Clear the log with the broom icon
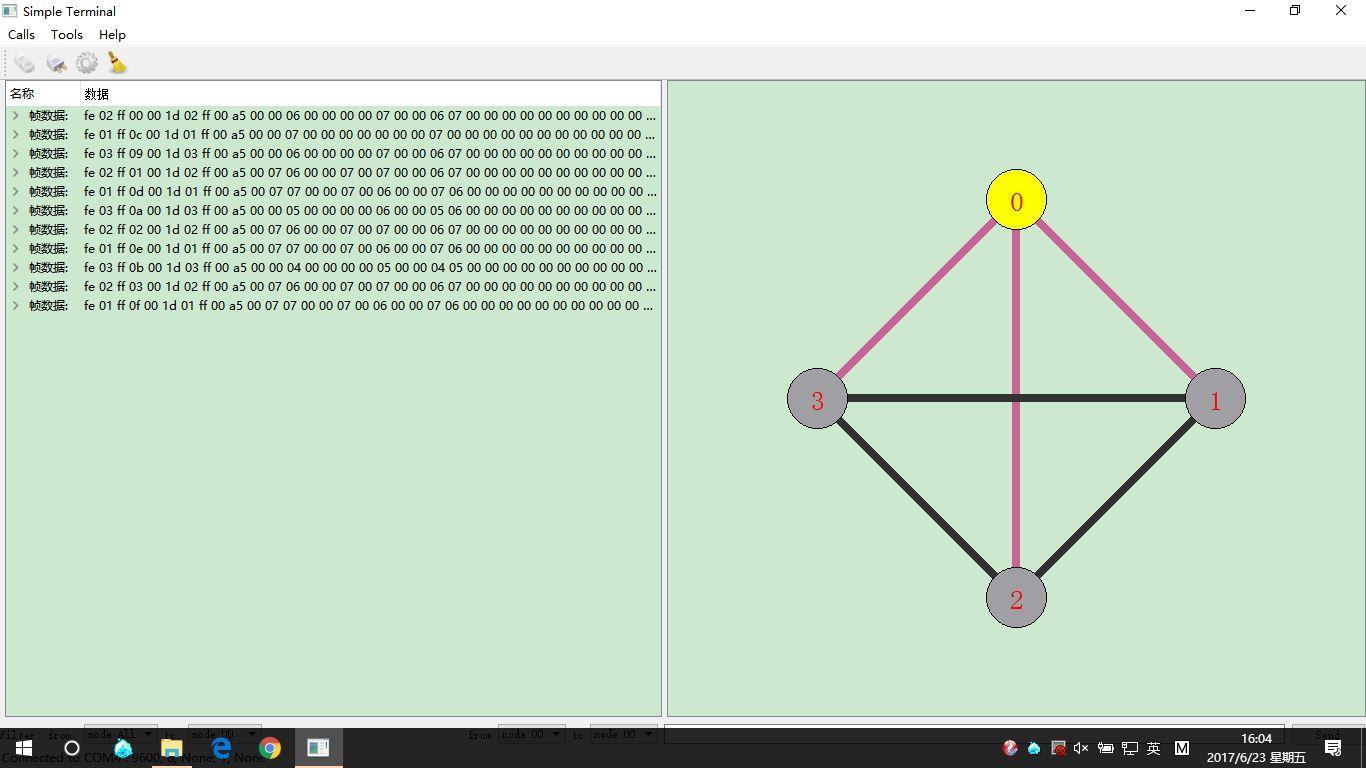 coord(118,64)
